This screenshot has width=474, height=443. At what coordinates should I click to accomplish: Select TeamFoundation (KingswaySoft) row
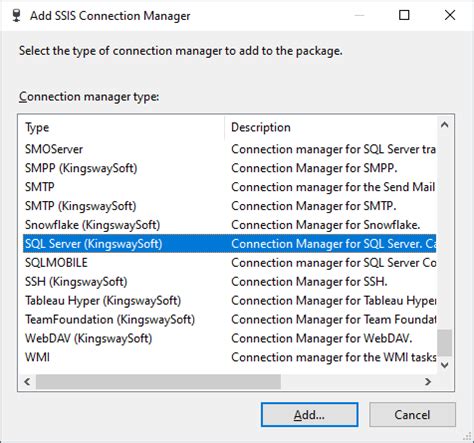click(x=229, y=320)
